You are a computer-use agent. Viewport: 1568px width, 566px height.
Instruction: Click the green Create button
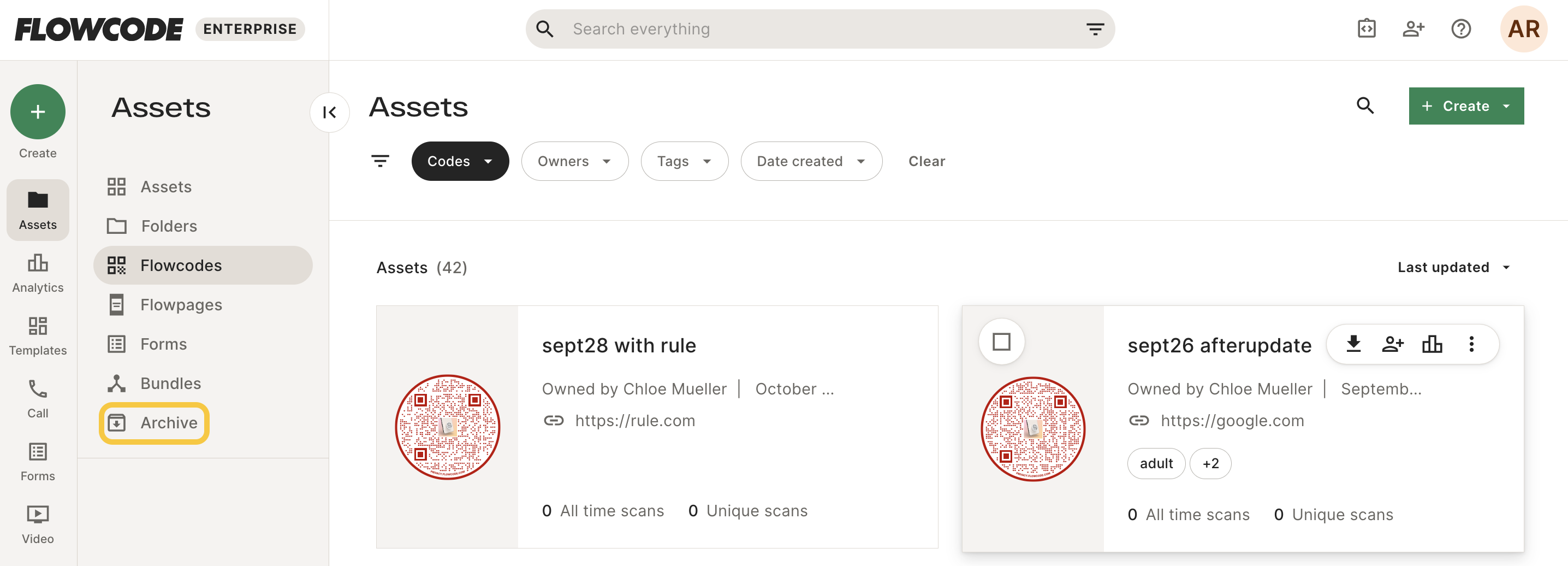[x=1466, y=106]
